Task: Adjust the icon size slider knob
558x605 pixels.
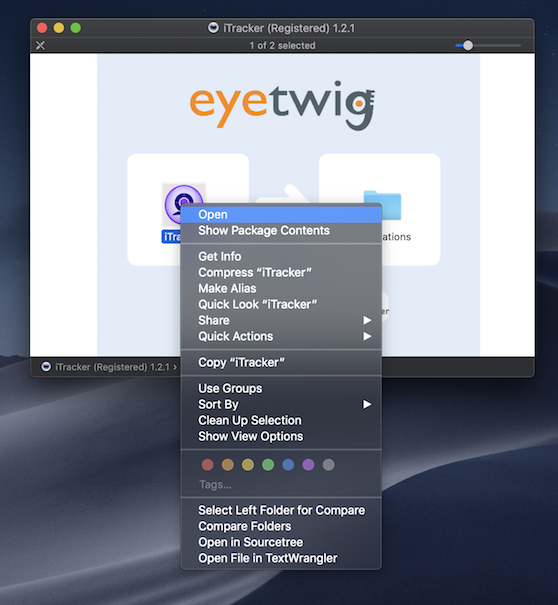Action: click(x=468, y=46)
